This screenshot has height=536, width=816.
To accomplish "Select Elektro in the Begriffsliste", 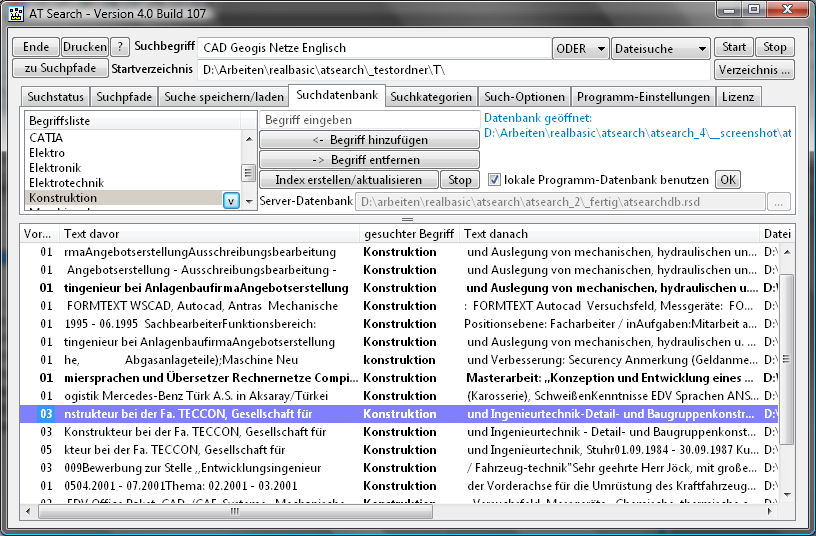I will pos(133,153).
